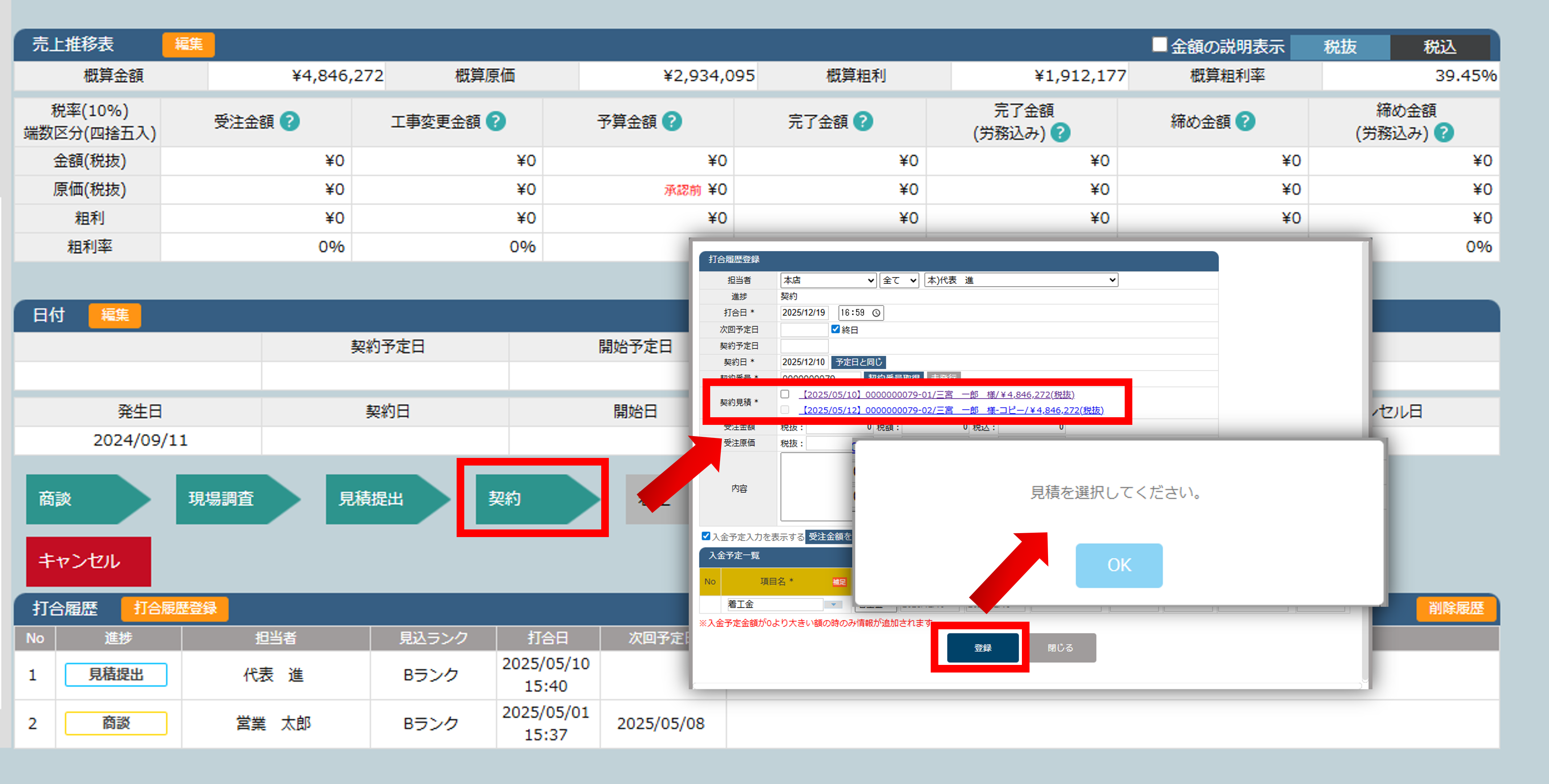This screenshot has height=784, width=1549.
Task: Open help icon next to 予算金額
Action: tap(672, 121)
